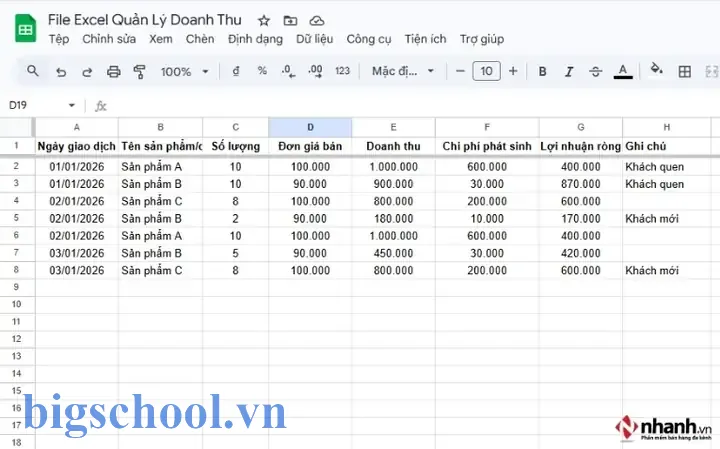Print the spreadsheet
720x449 pixels.
coord(113,72)
